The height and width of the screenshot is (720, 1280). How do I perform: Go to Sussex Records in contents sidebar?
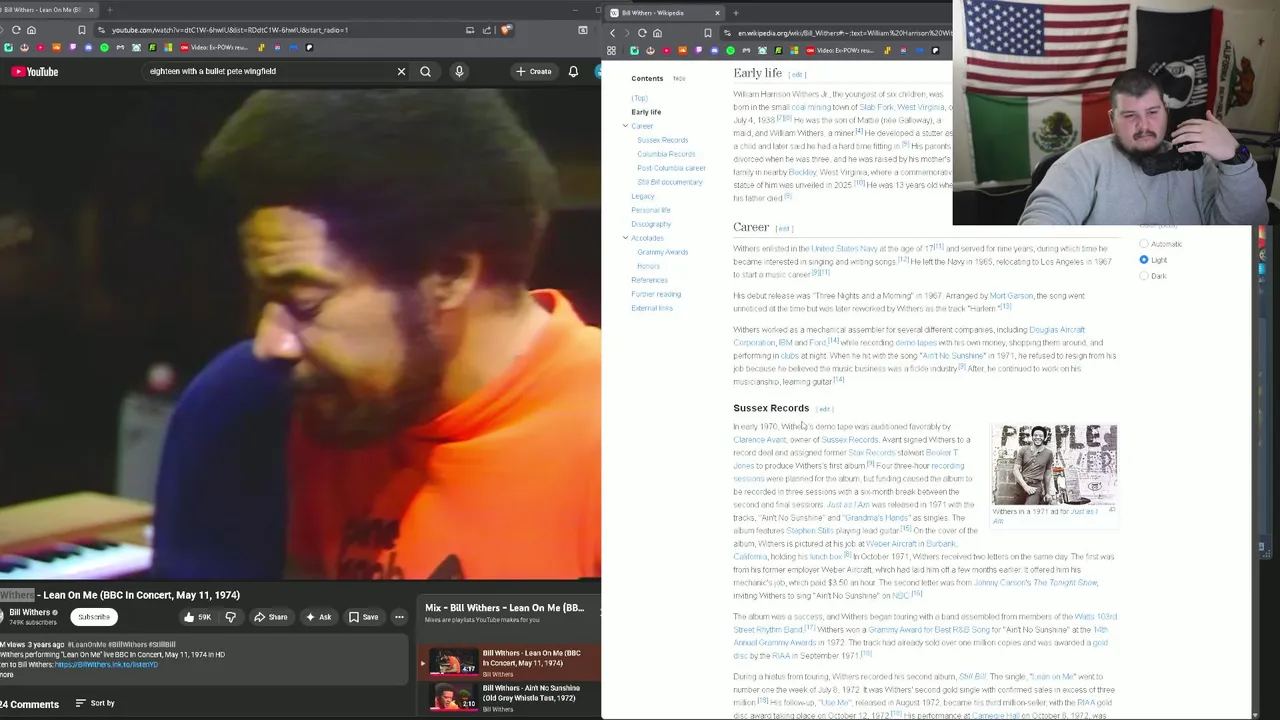pos(662,140)
